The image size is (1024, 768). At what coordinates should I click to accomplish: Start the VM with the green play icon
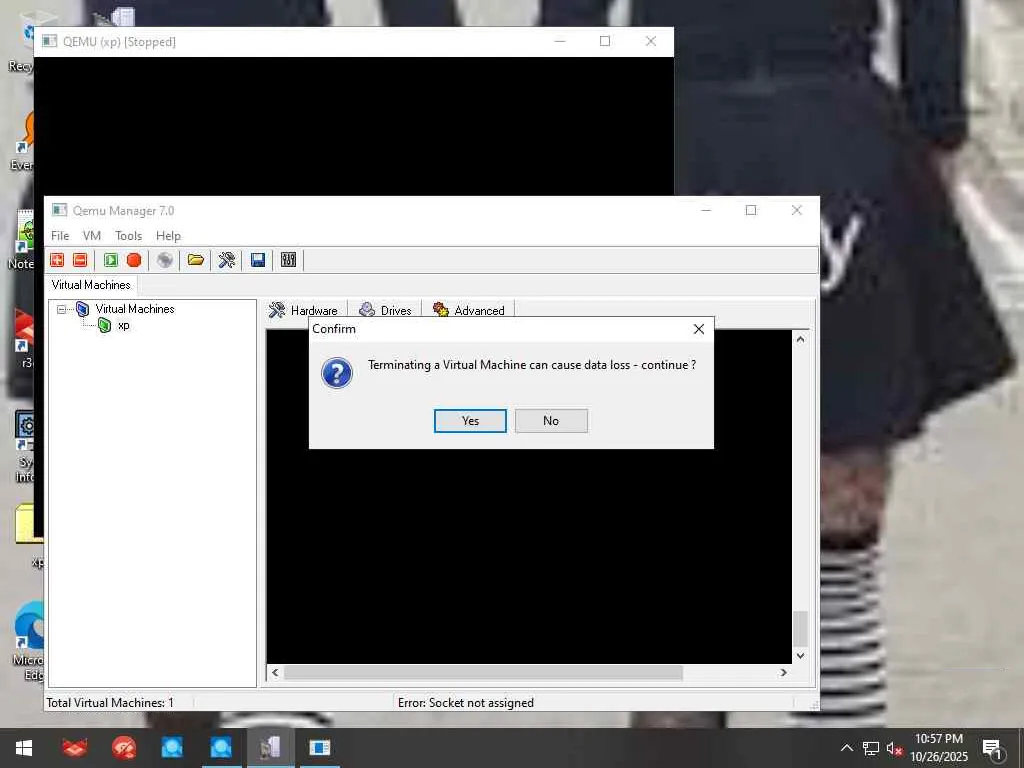coord(111,260)
